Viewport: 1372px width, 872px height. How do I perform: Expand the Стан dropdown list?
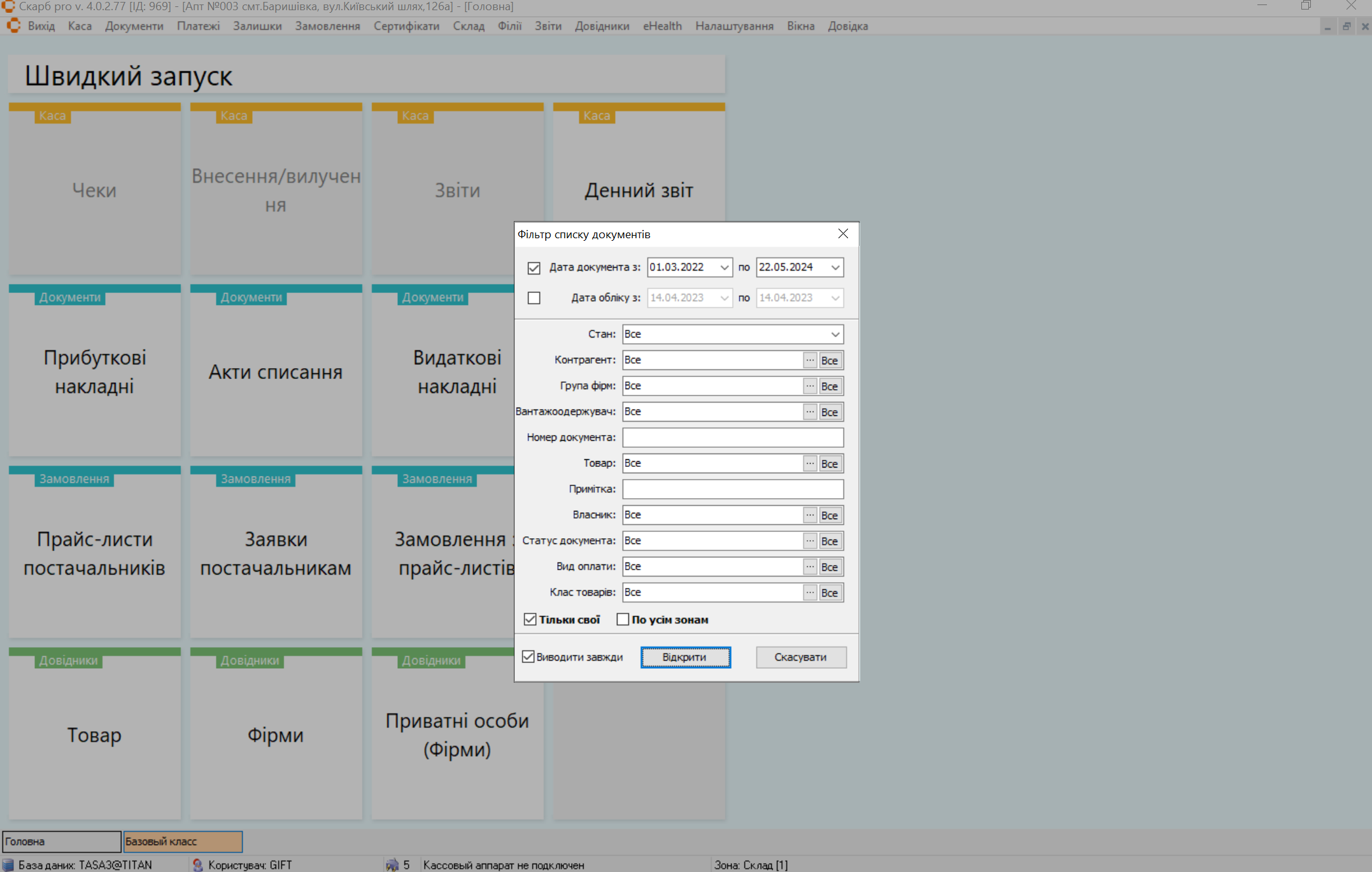835,334
